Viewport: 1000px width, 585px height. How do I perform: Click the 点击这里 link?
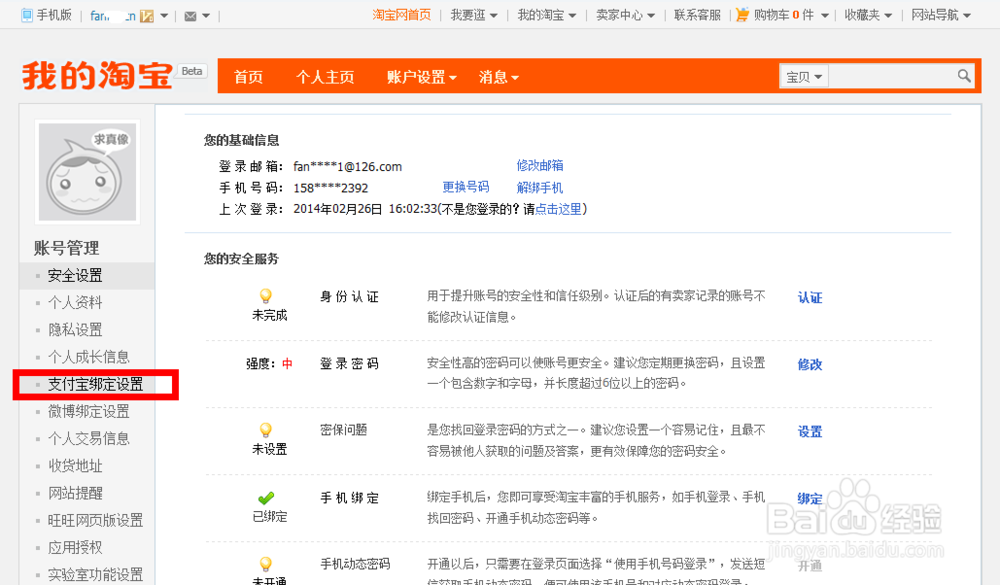[558, 209]
